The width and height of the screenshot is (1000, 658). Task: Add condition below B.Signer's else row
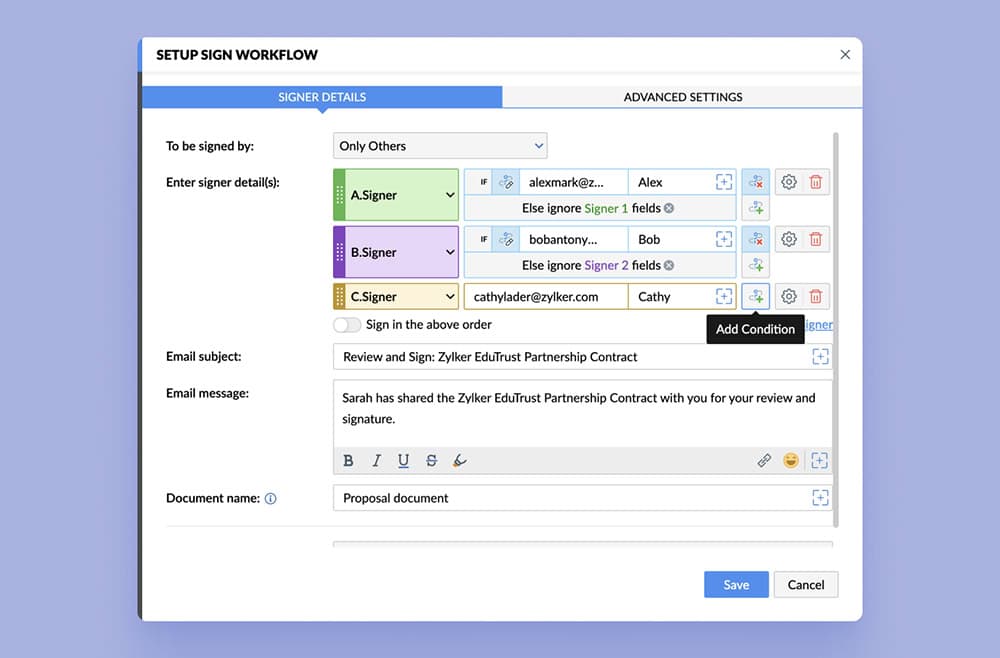(756, 265)
